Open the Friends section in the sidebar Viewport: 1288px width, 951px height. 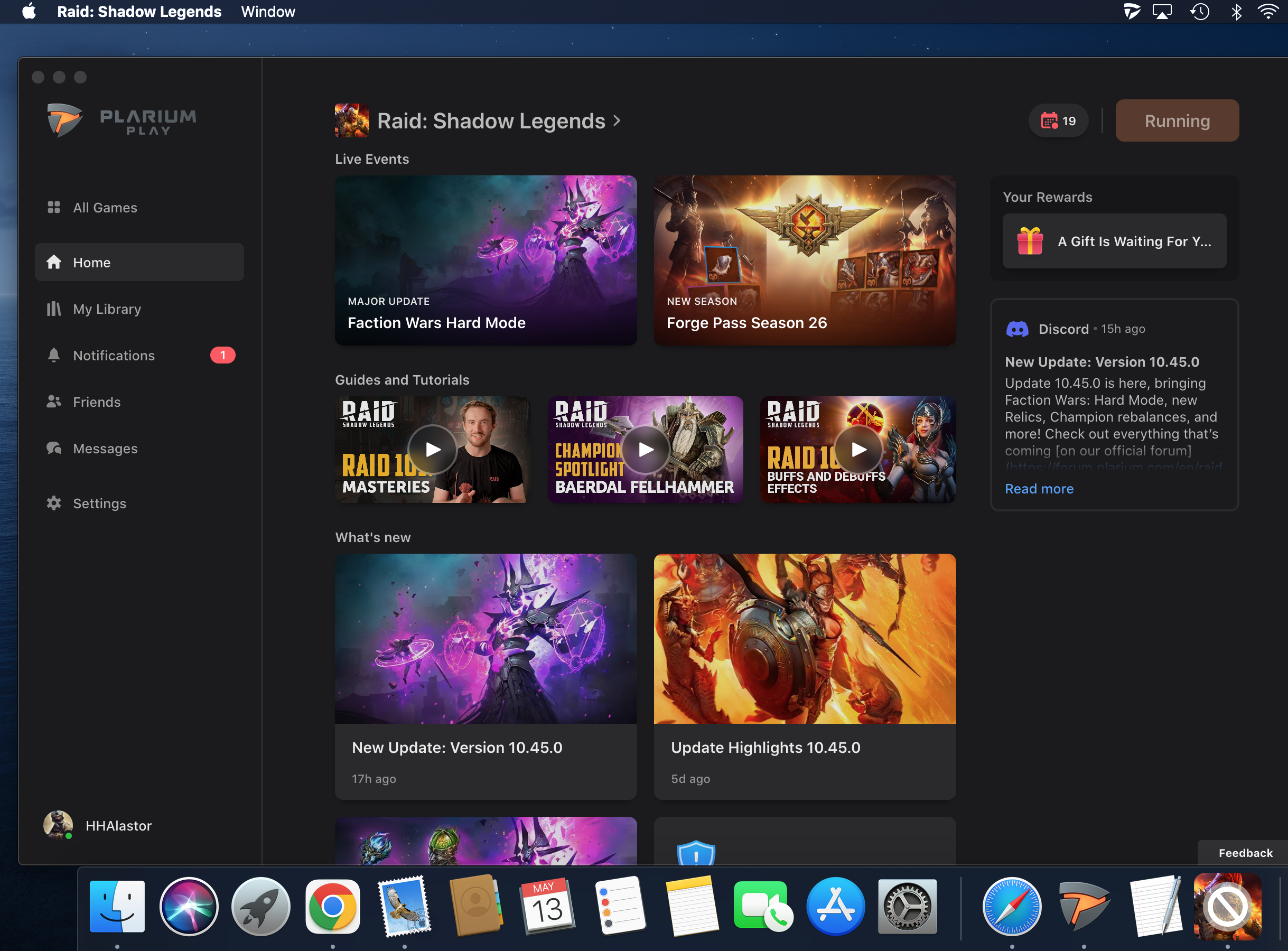point(139,402)
